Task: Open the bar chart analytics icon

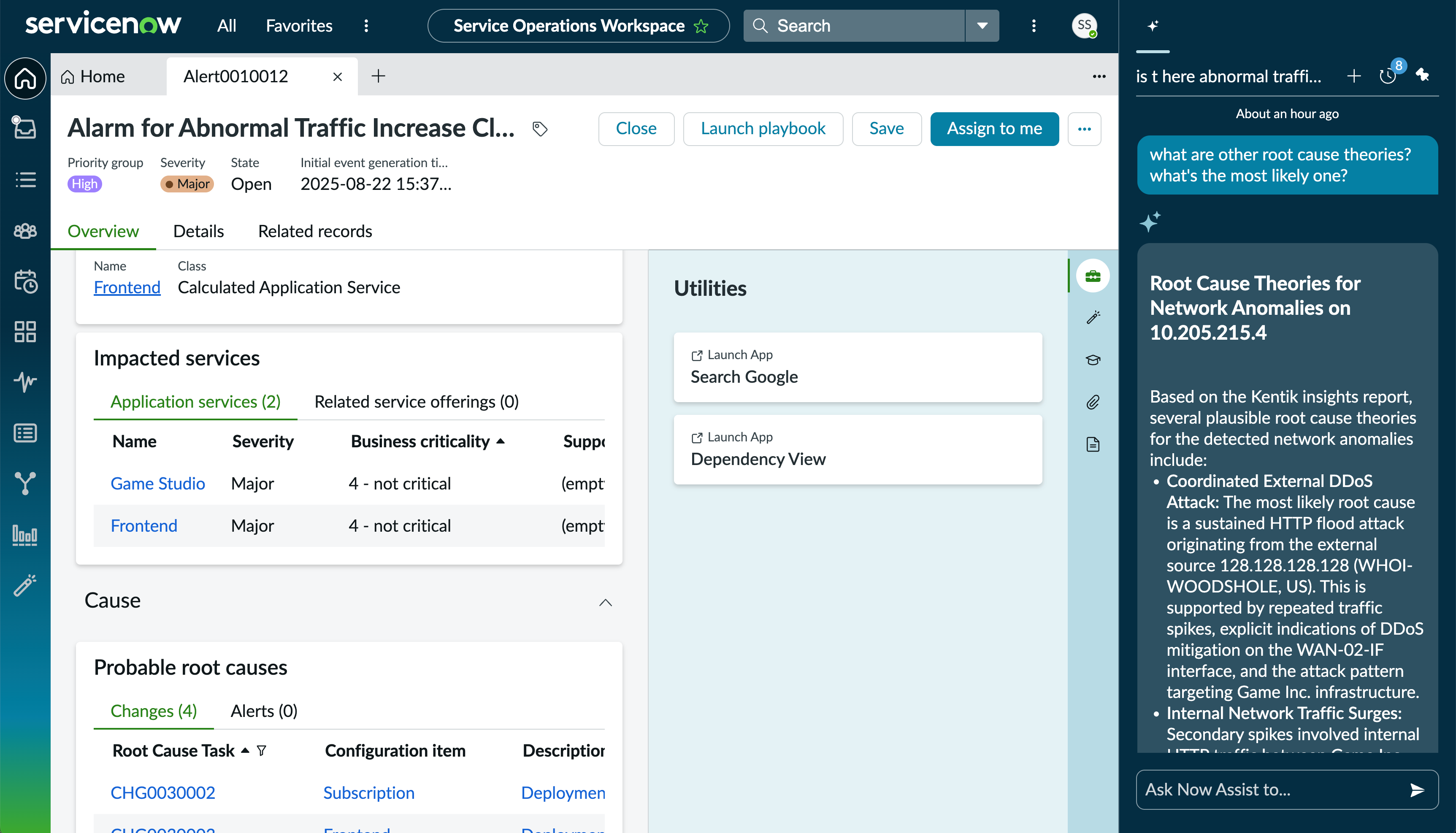Action: point(25,535)
